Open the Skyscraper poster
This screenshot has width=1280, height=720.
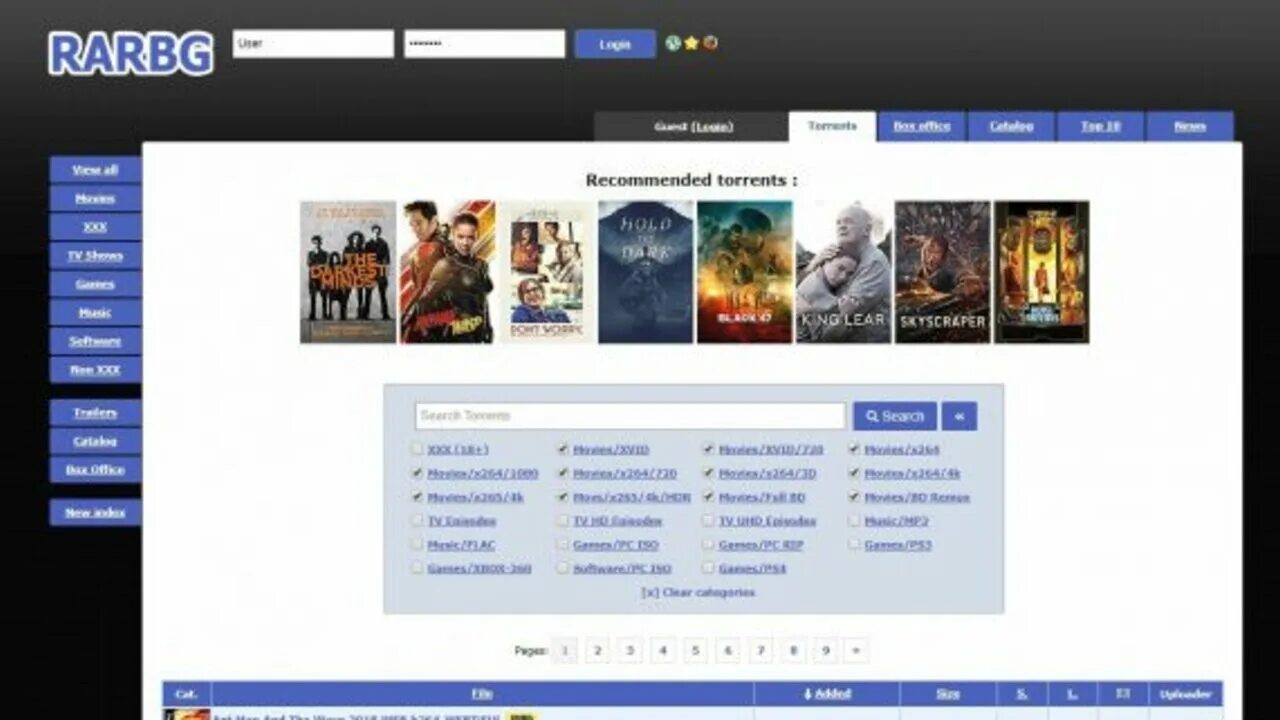pos(942,272)
